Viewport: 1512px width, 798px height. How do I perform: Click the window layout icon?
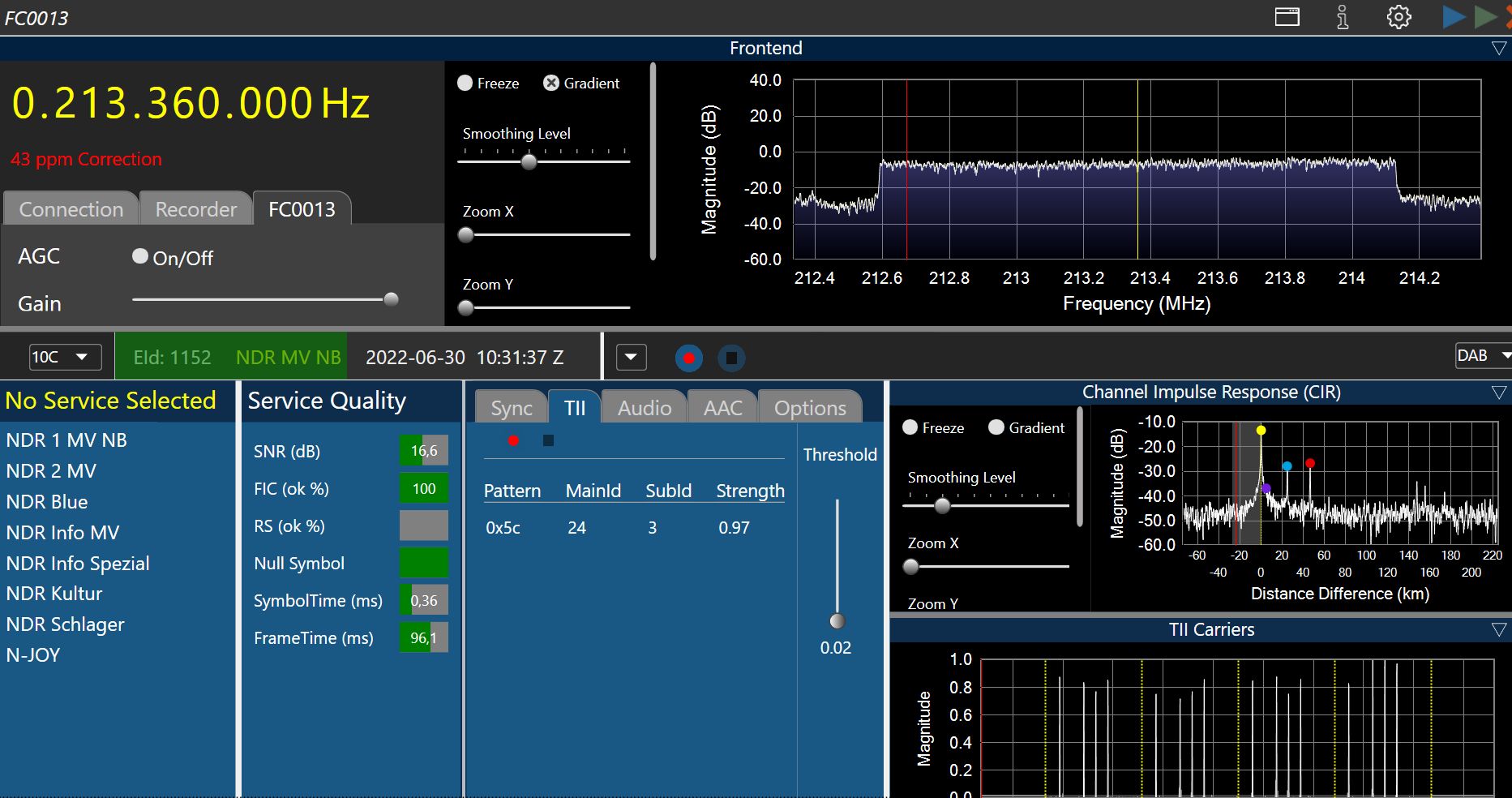tap(1287, 17)
